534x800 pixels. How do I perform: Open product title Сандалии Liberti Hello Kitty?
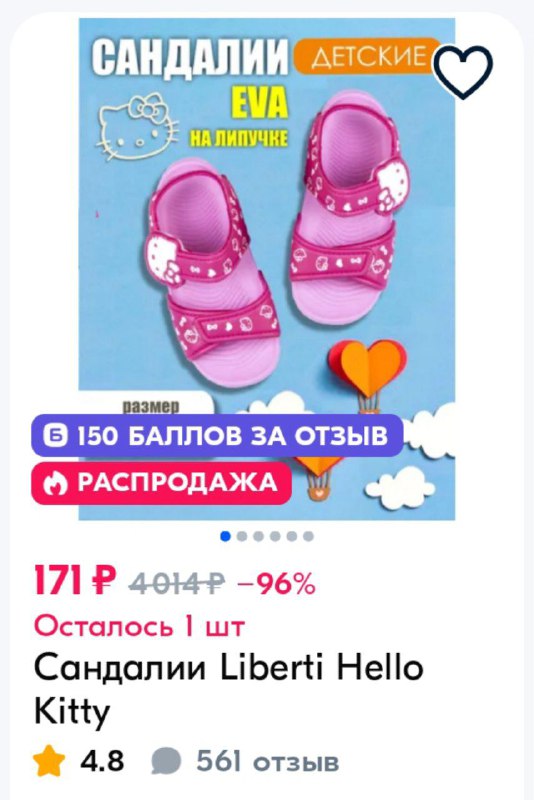tap(228, 689)
